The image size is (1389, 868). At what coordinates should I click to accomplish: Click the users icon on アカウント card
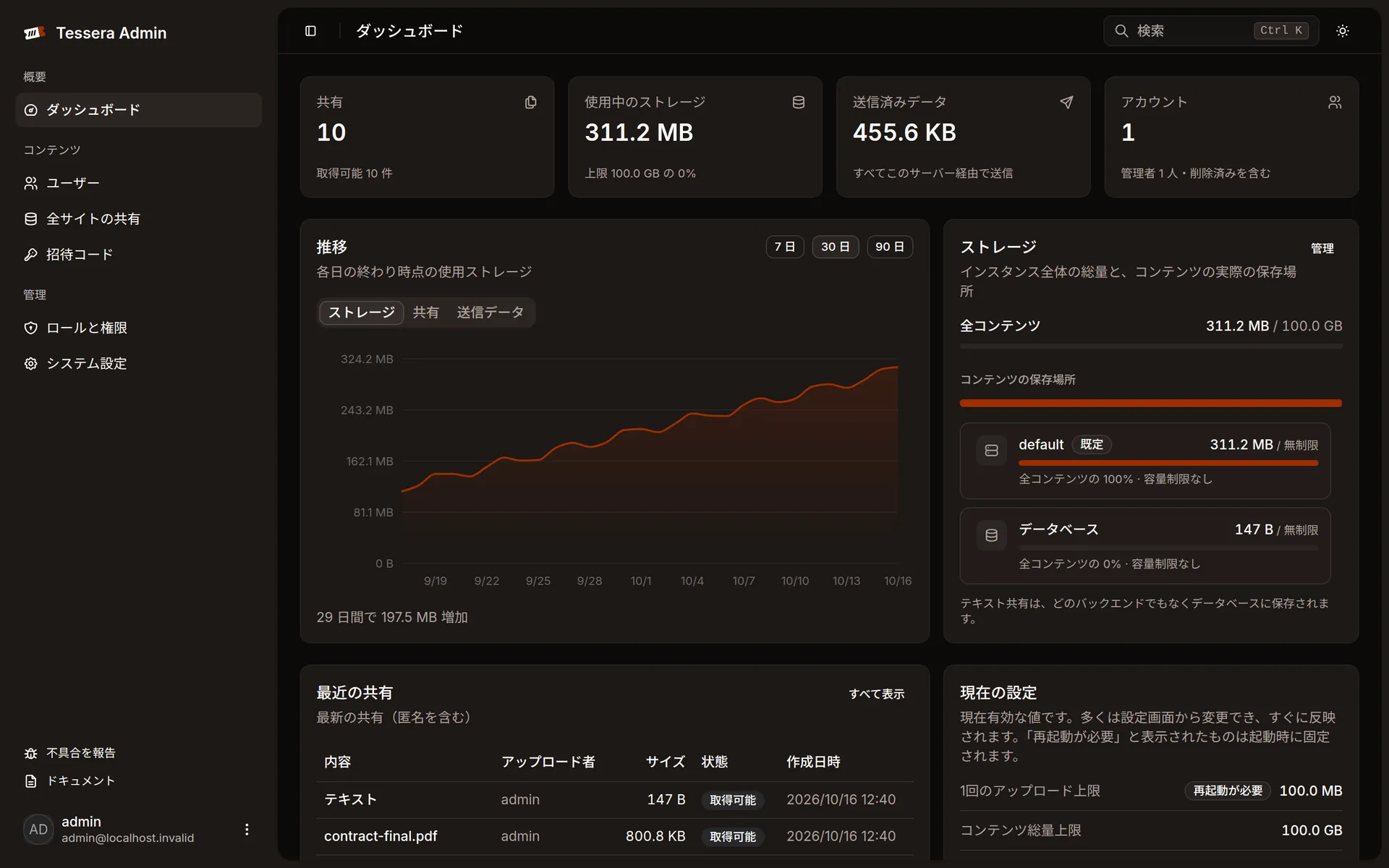coord(1335,103)
